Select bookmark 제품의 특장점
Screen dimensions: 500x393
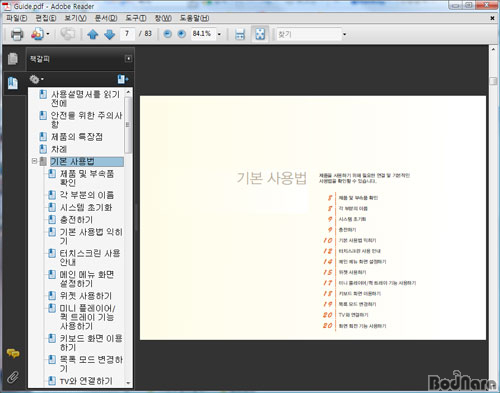pos(76,137)
